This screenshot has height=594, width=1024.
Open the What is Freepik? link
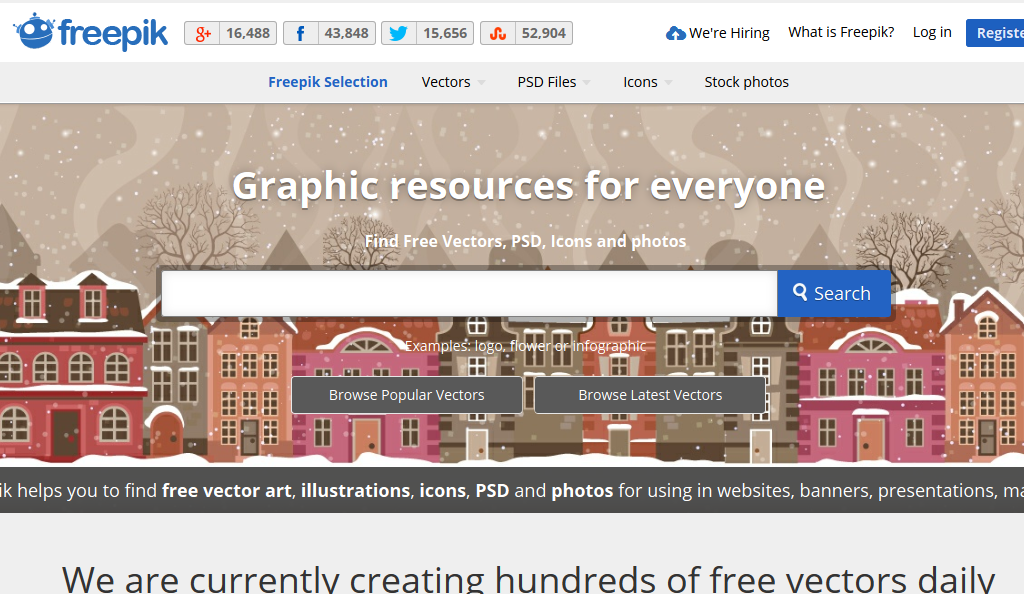point(841,32)
